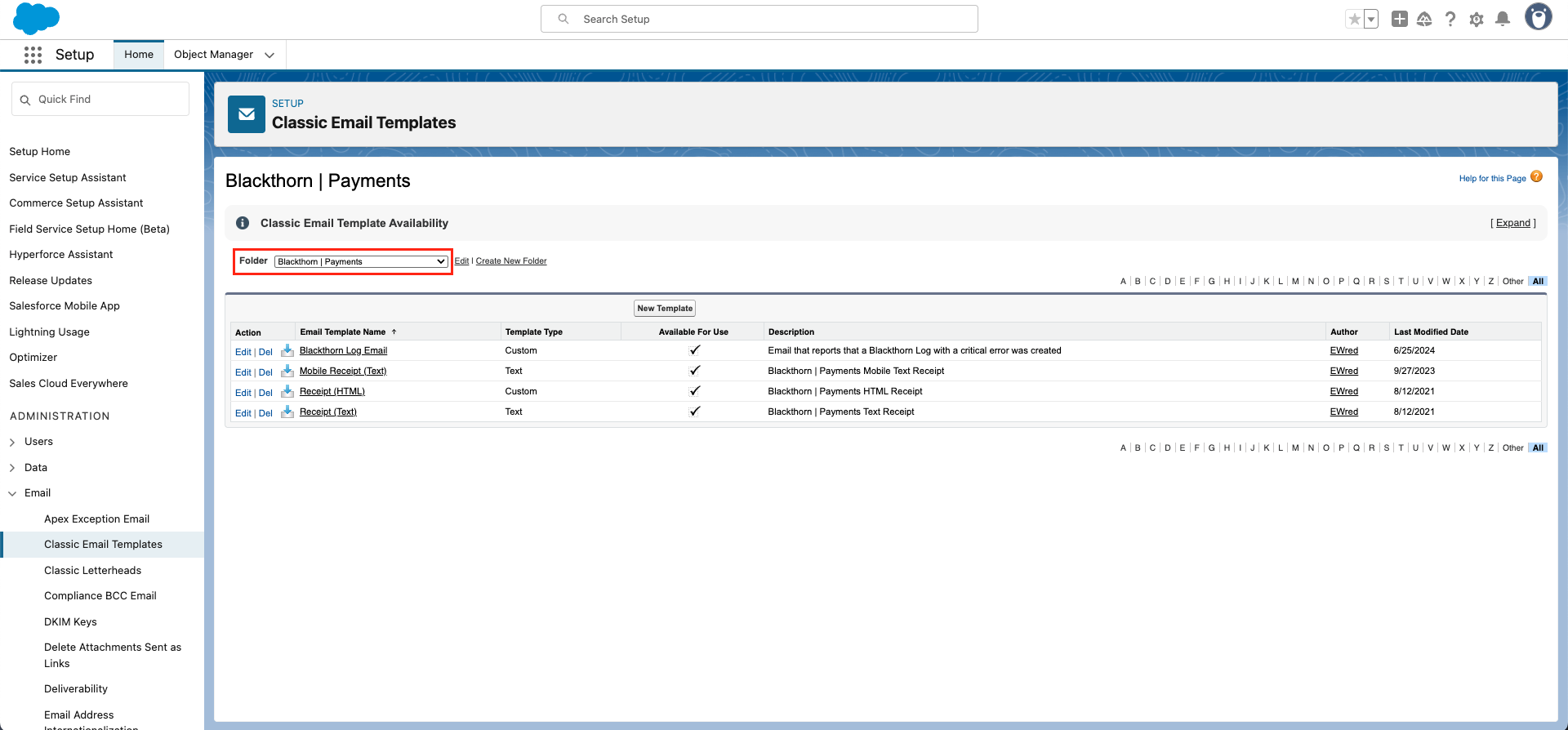Open Compliance BCC Email item
Screen dimensions: 1568x730
click(100, 596)
